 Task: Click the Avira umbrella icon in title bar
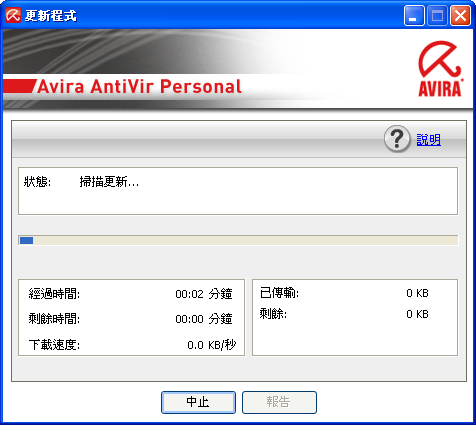(x=13, y=15)
